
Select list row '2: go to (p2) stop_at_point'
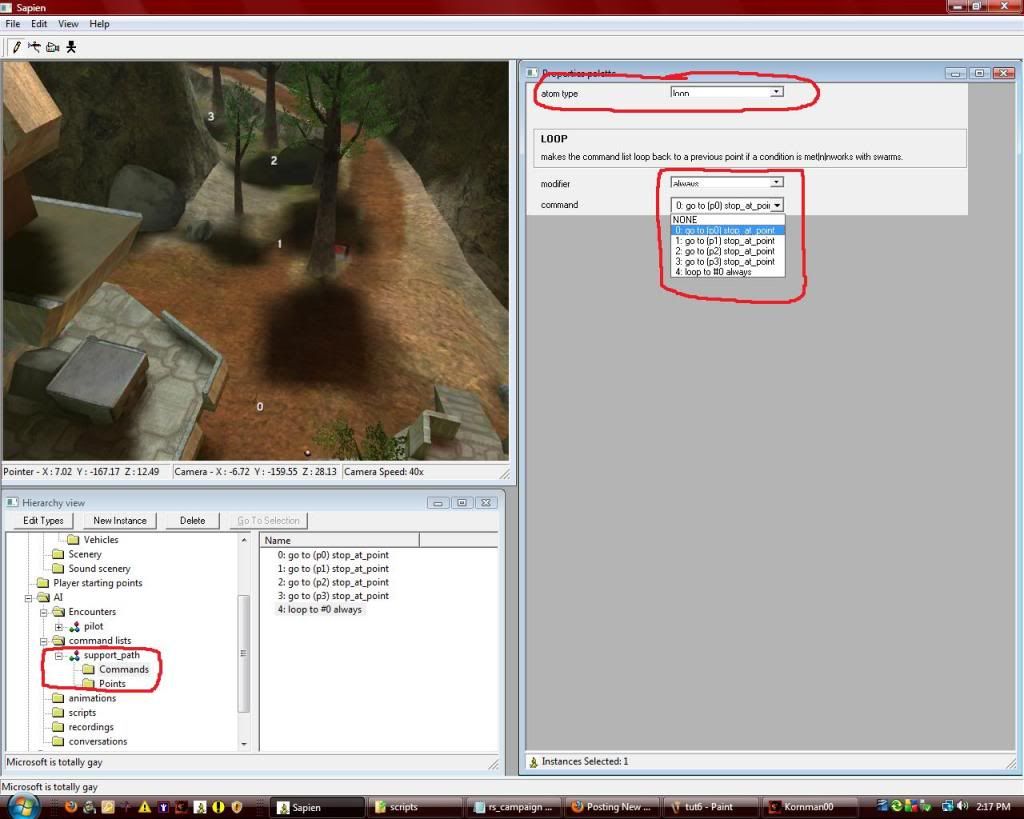[x=333, y=583]
